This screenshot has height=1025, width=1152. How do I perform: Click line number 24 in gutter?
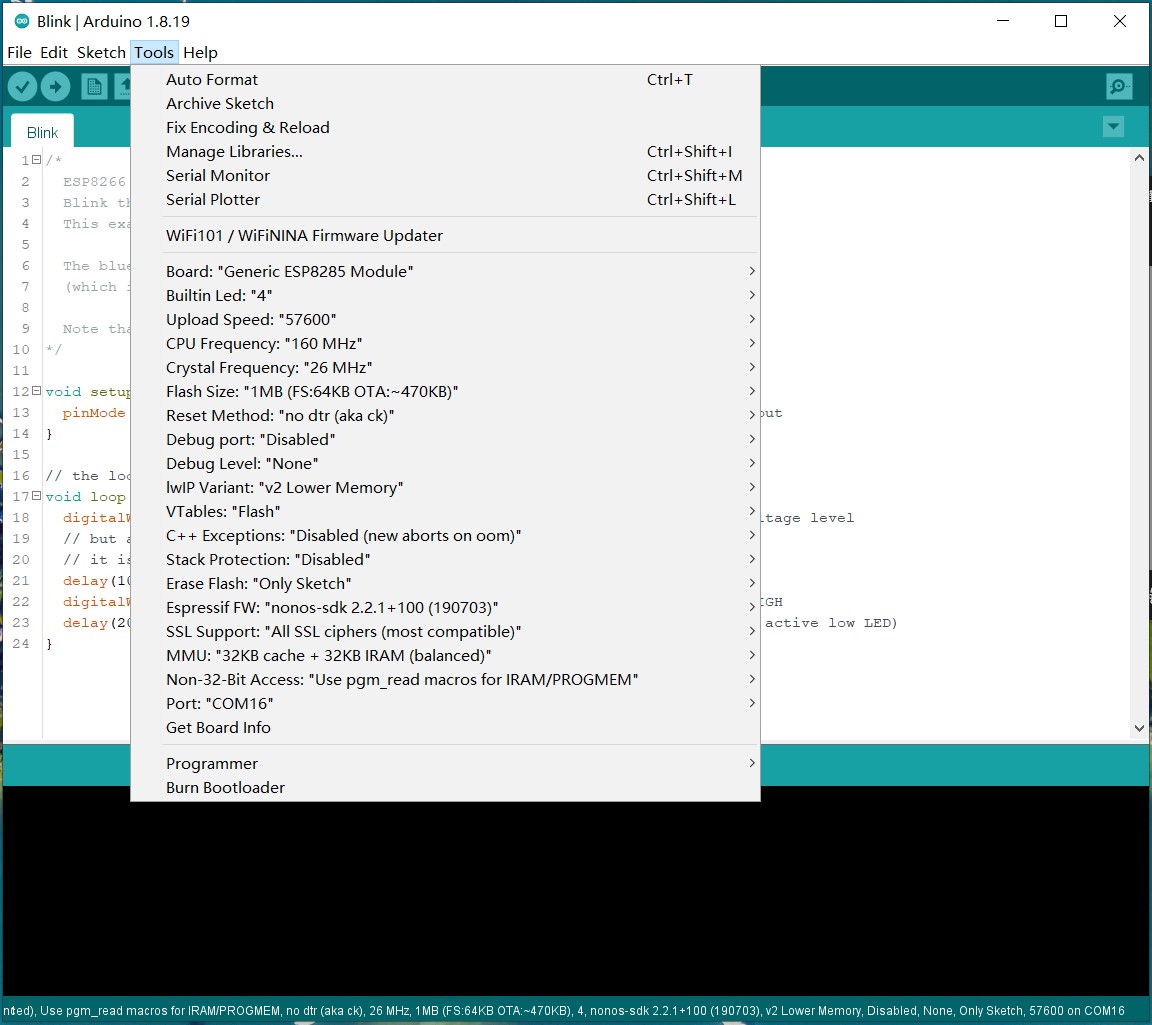coord(21,644)
